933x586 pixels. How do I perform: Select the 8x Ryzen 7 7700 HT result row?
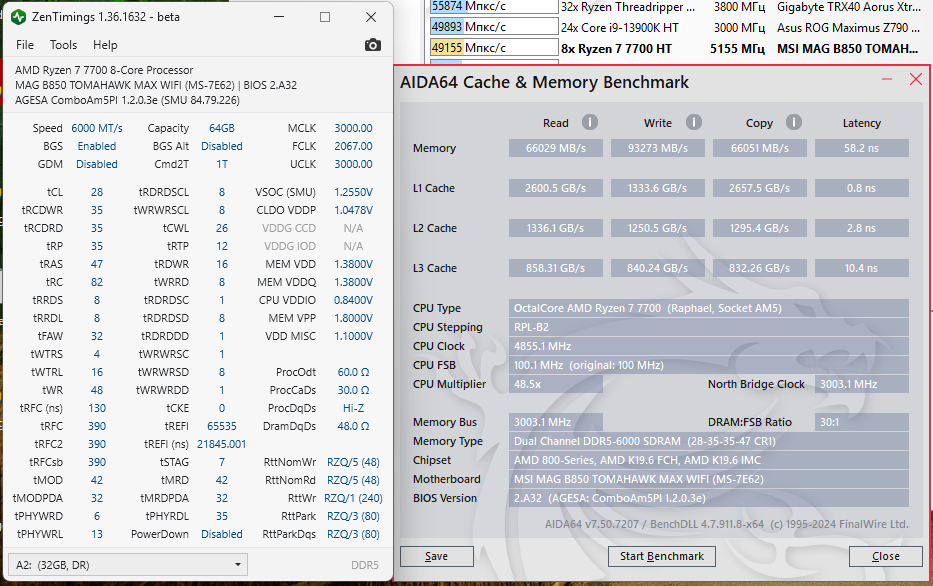[675, 48]
